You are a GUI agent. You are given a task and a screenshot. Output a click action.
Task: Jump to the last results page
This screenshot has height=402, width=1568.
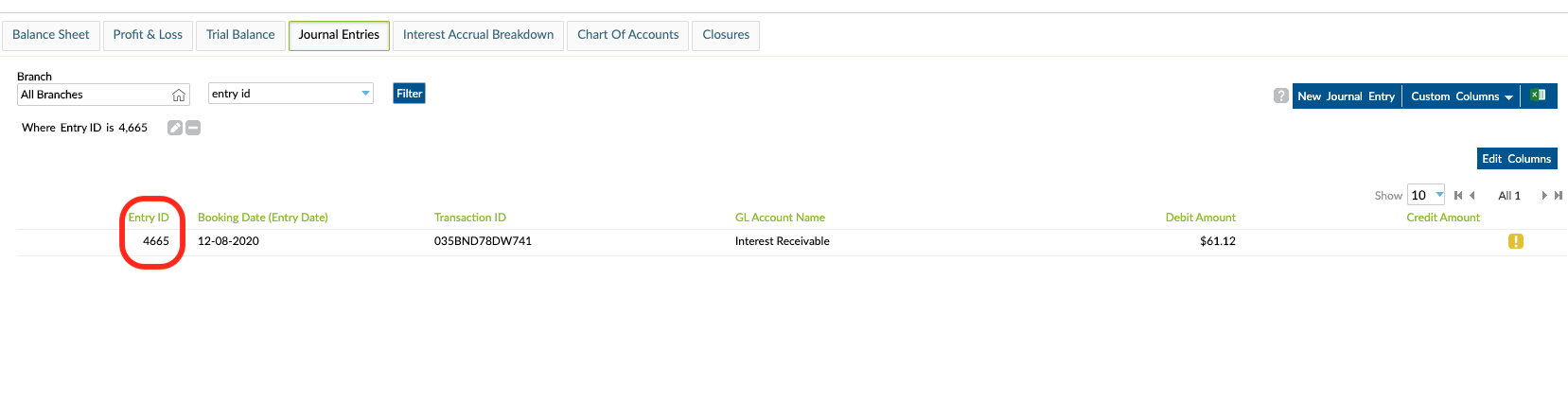(1559, 196)
